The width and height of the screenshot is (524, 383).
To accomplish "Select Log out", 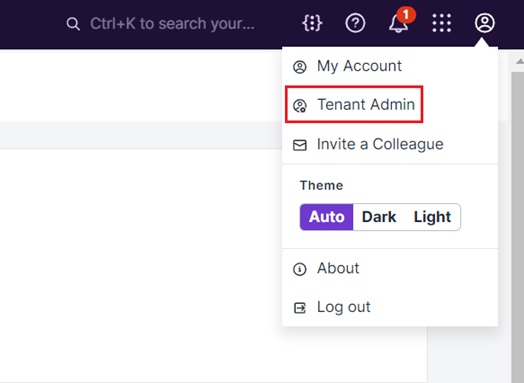I will (x=390, y=307).
